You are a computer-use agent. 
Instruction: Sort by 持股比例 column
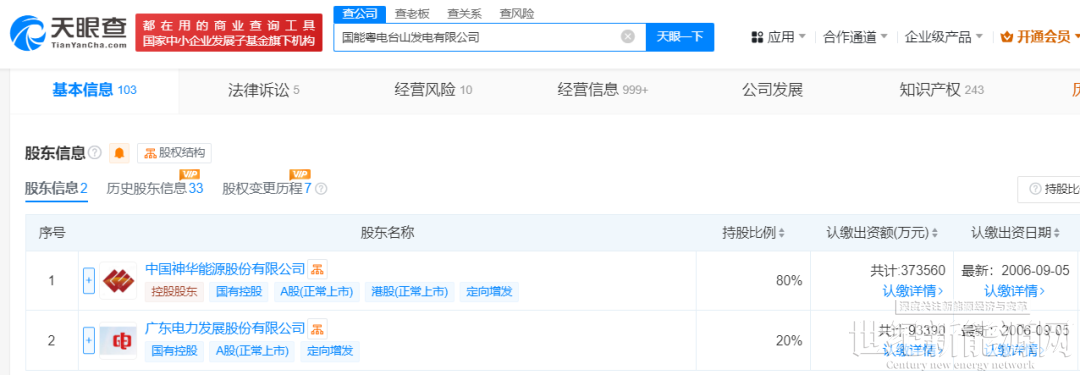point(781,233)
